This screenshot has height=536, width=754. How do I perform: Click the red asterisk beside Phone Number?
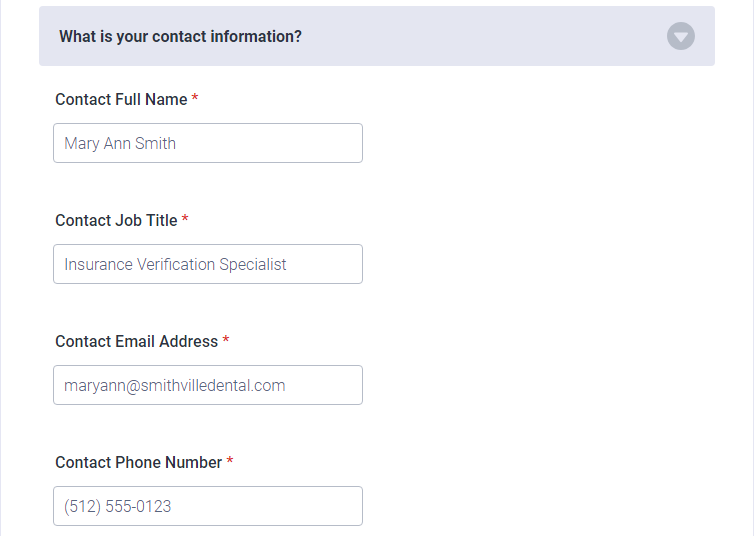229,461
